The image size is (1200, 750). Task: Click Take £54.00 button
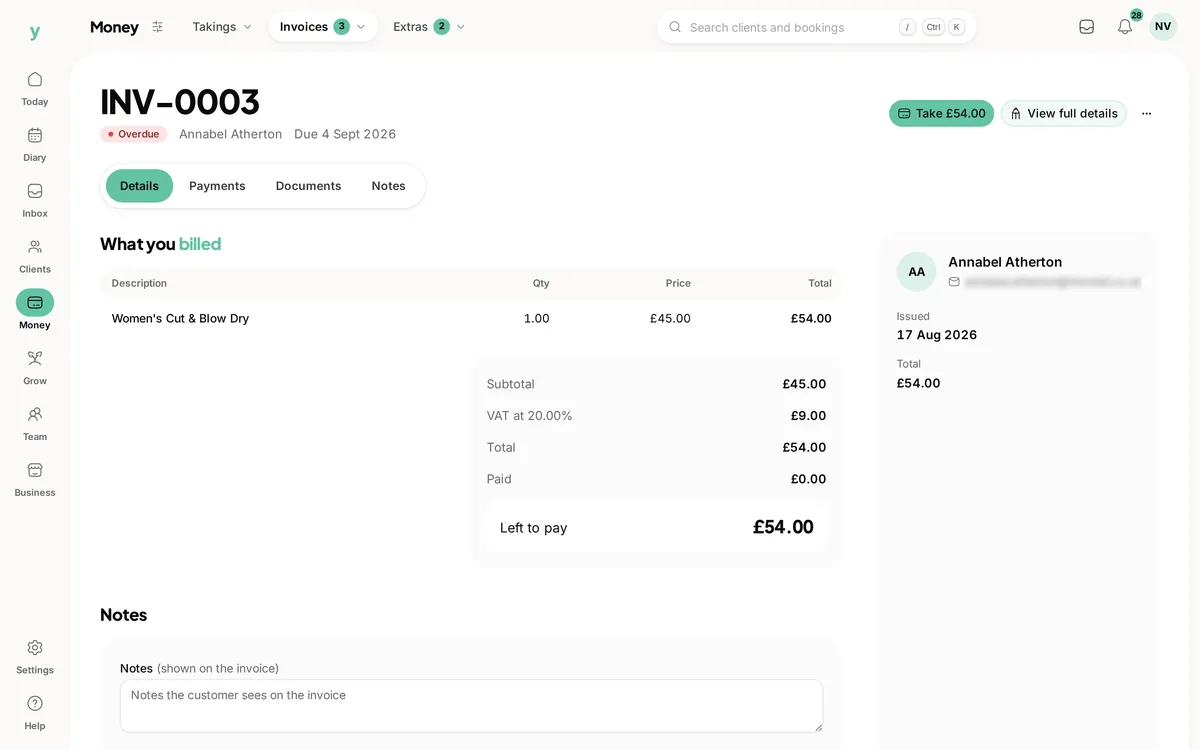coord(941,113)
